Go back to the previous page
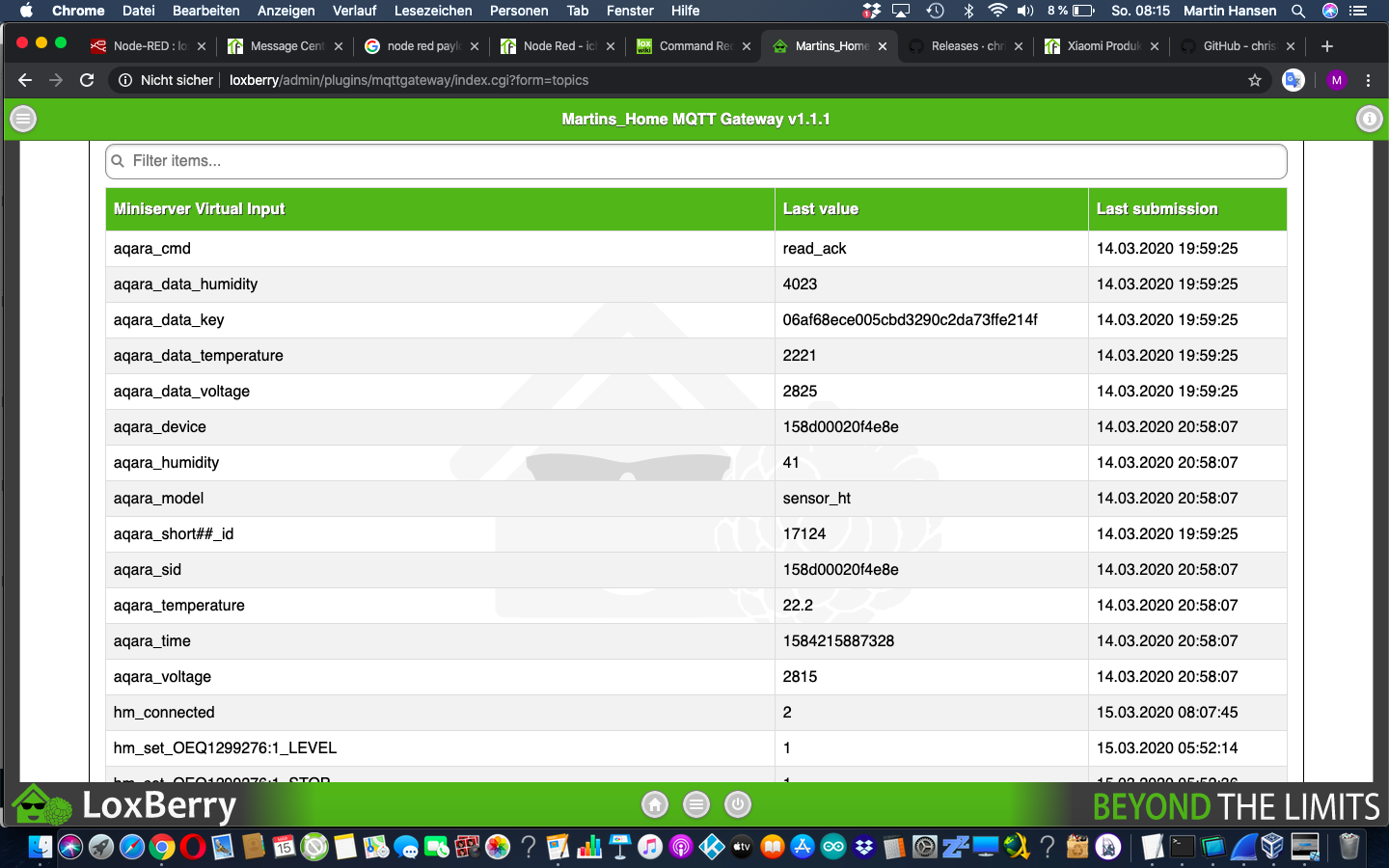The height and width of the screenshot is (868, 1389). point(25,80)
